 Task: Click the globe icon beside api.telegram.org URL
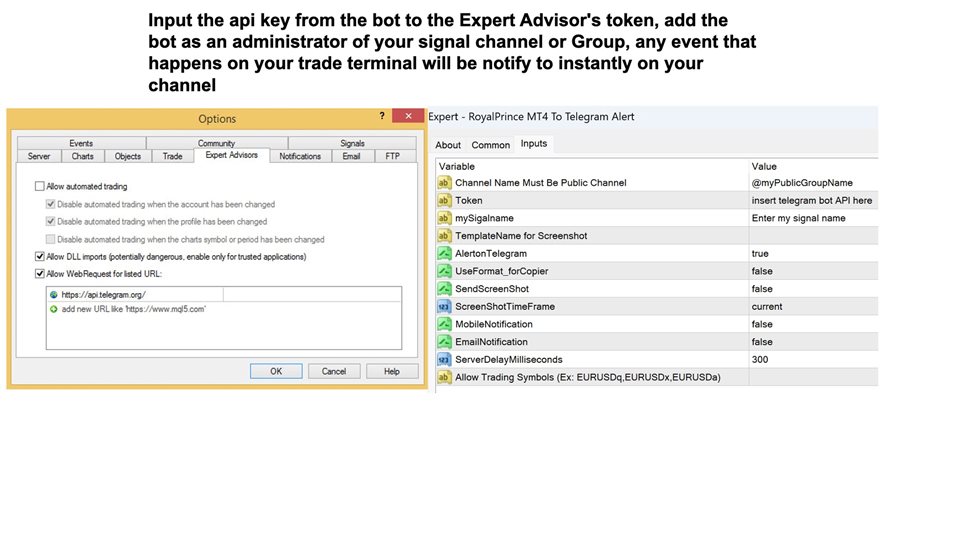point(54,294)
